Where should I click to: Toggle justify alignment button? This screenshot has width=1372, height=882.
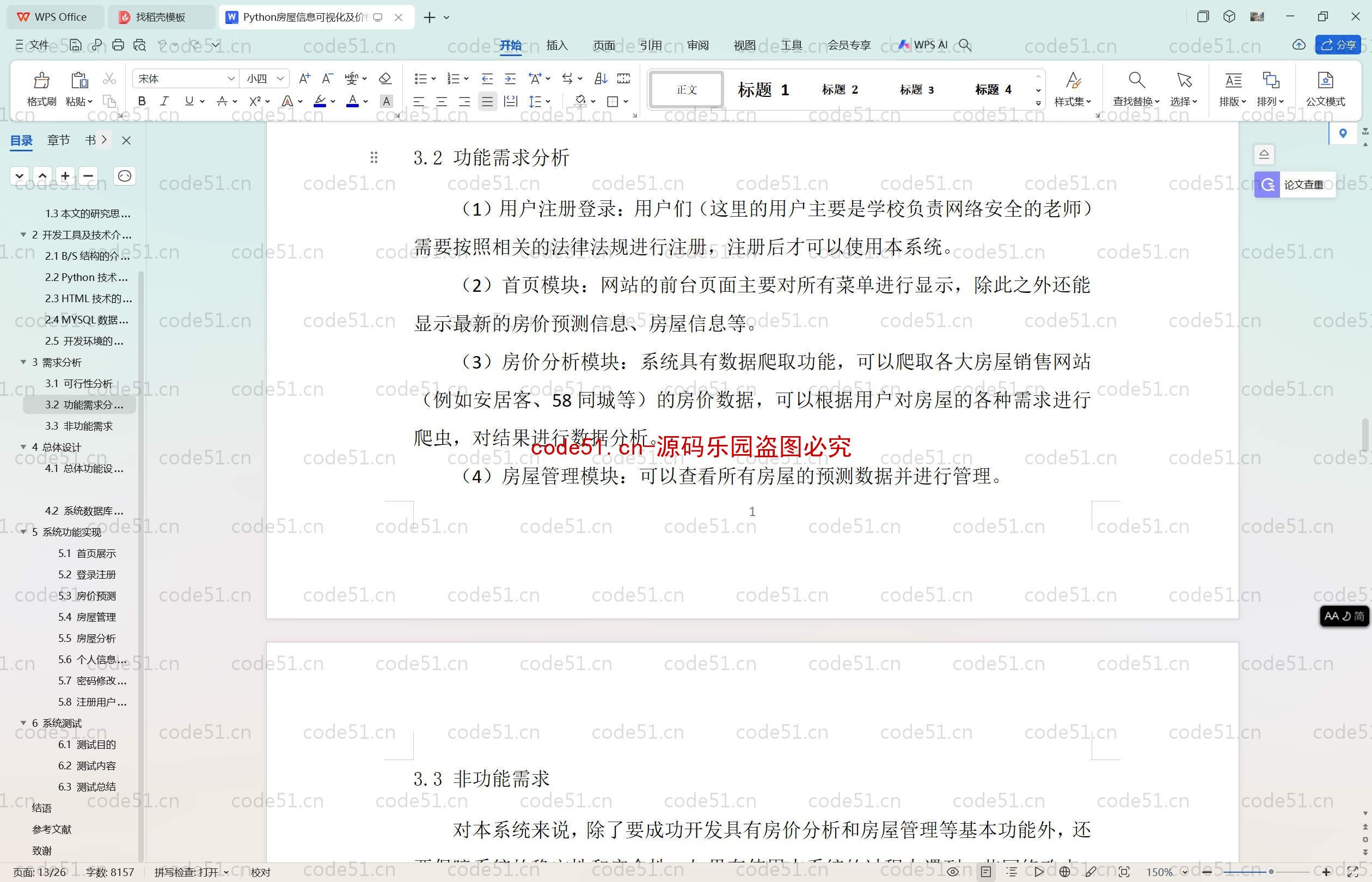click(487, 102)
